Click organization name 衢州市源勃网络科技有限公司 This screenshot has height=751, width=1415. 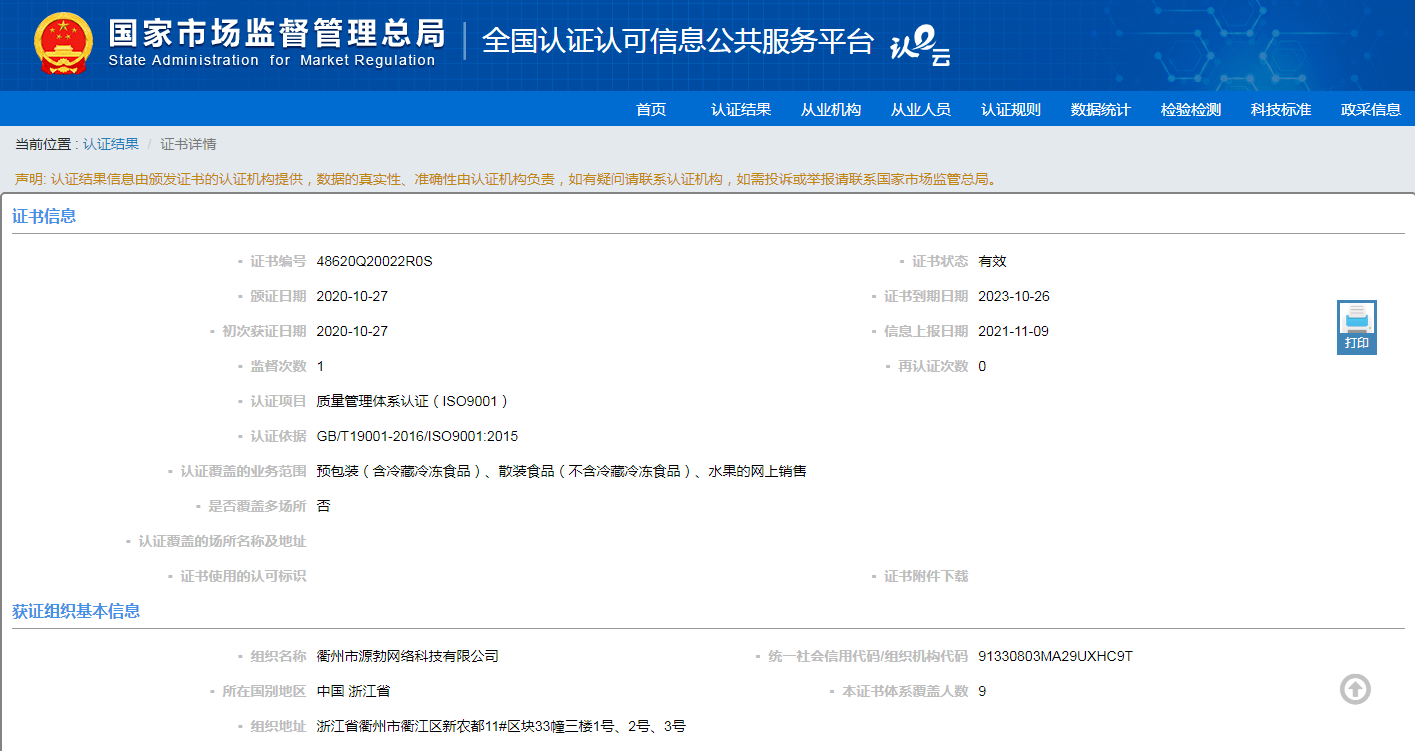tap(407, 656)
